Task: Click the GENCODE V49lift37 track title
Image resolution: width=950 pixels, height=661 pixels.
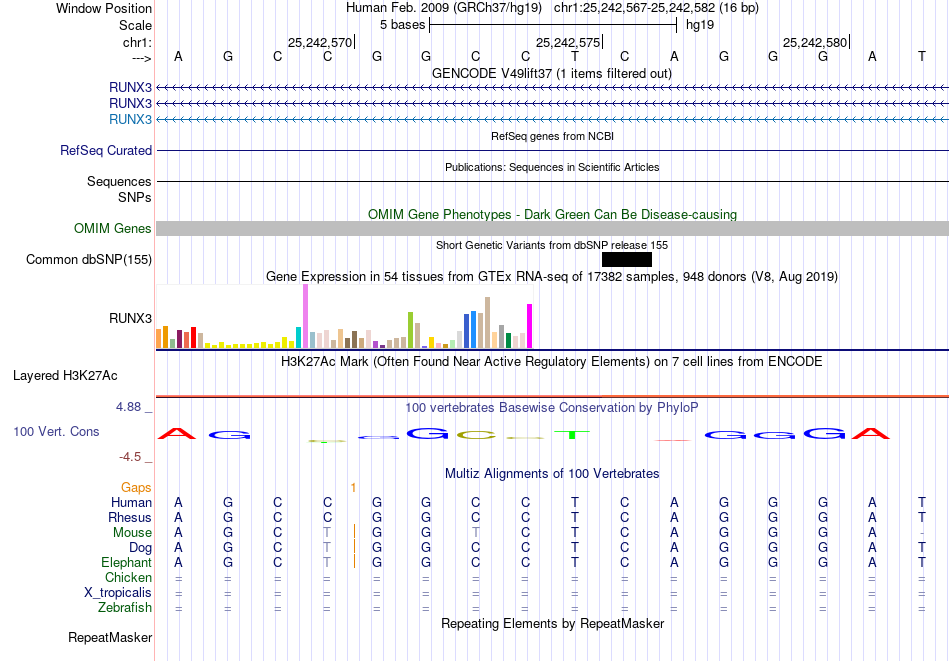Action: click(552, 73)
